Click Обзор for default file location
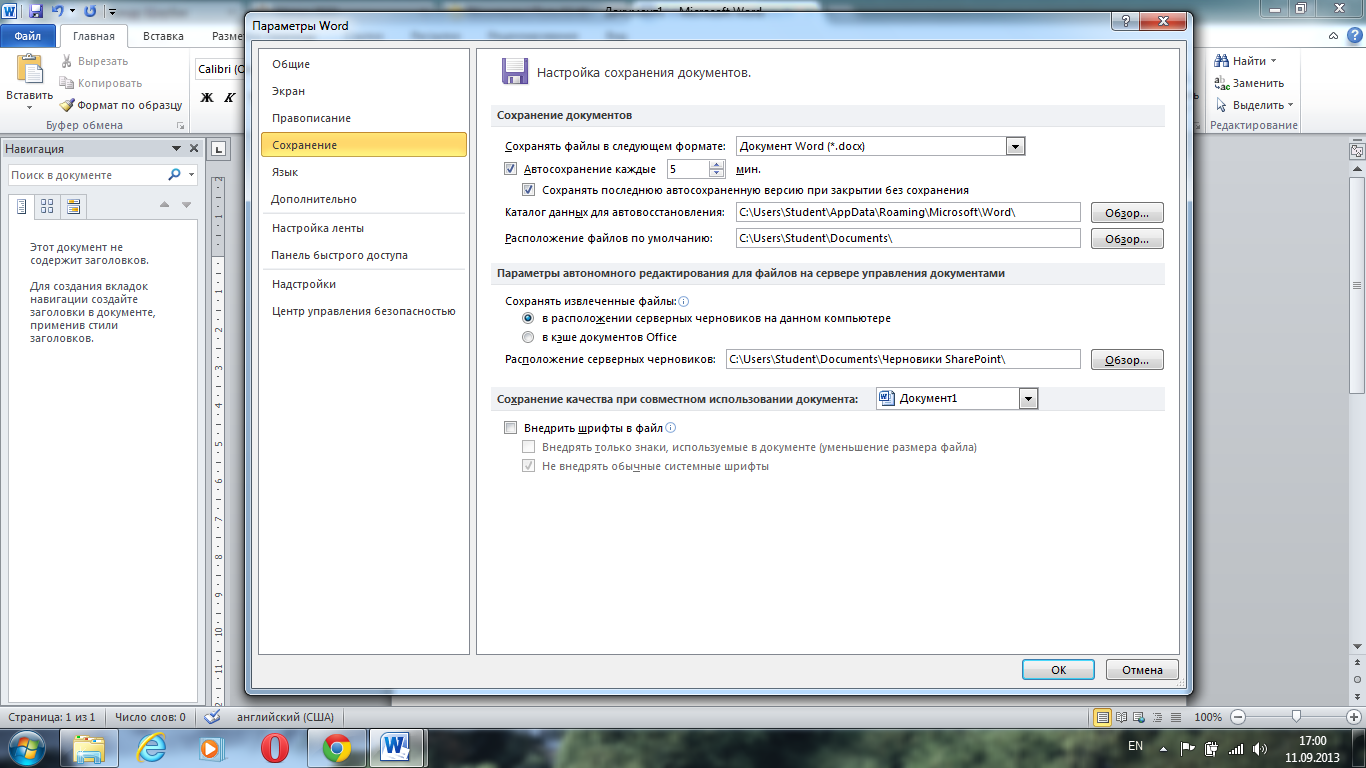Image resolution: width=1366 pixels, height=768 pixels. tap(1127, 239)
